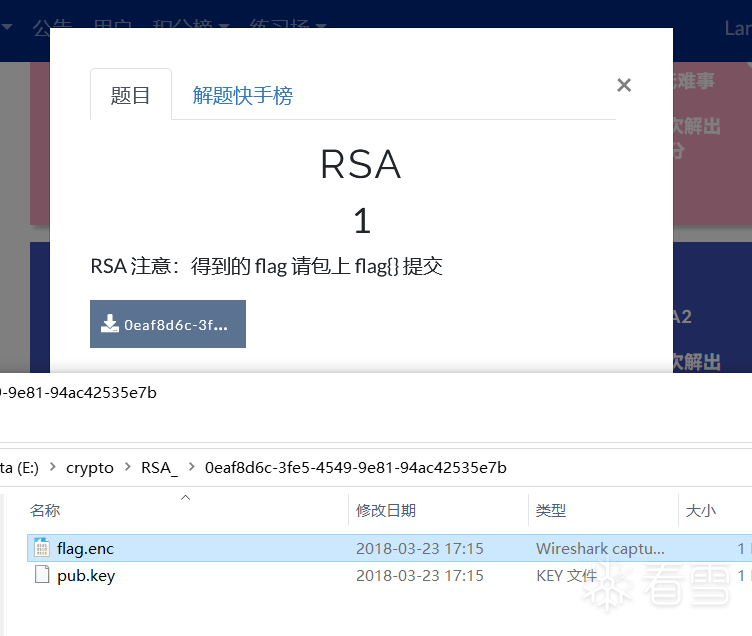Click the sort-direction arrow above 名称 column
The height and width of the screenshot is (636, 752).
coord(186,498)
